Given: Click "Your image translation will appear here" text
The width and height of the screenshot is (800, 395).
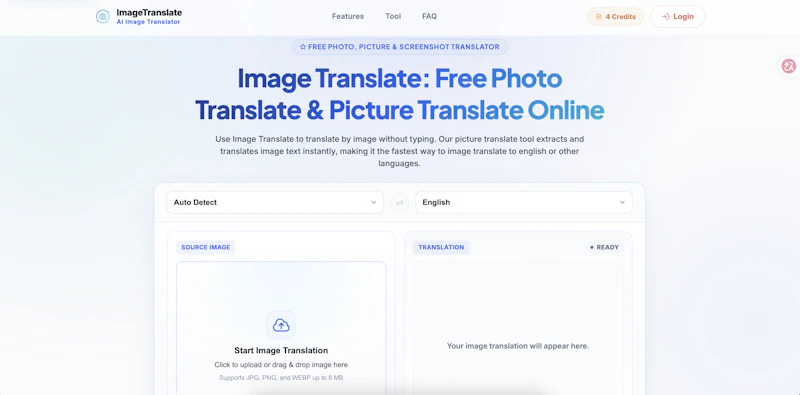Looking at the screenshot, I should coord(518,346).
